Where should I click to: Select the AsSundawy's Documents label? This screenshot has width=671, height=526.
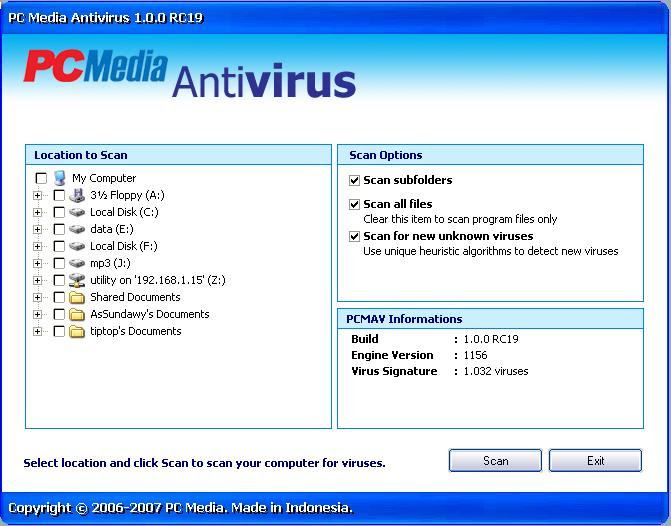[x=150, y=314]
